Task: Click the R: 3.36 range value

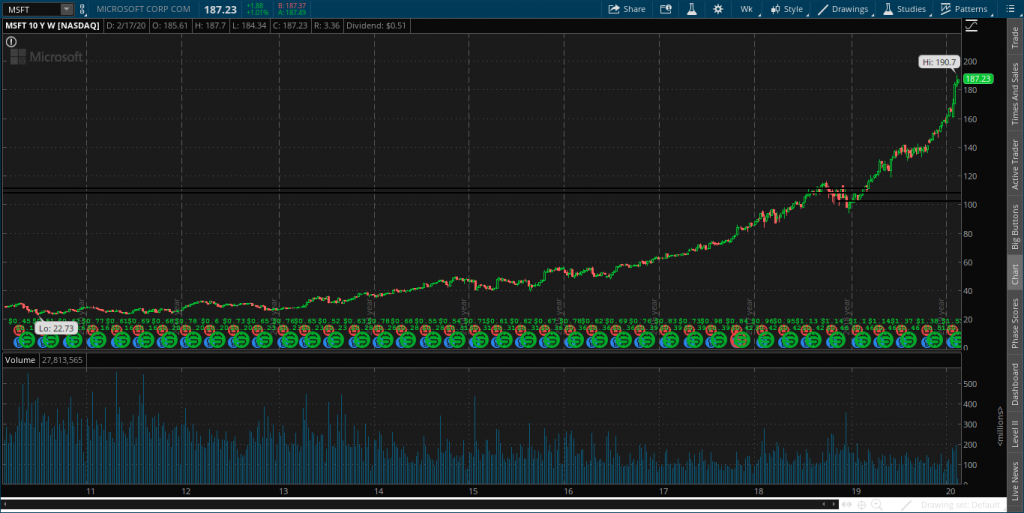Action: tap(327, 25)
